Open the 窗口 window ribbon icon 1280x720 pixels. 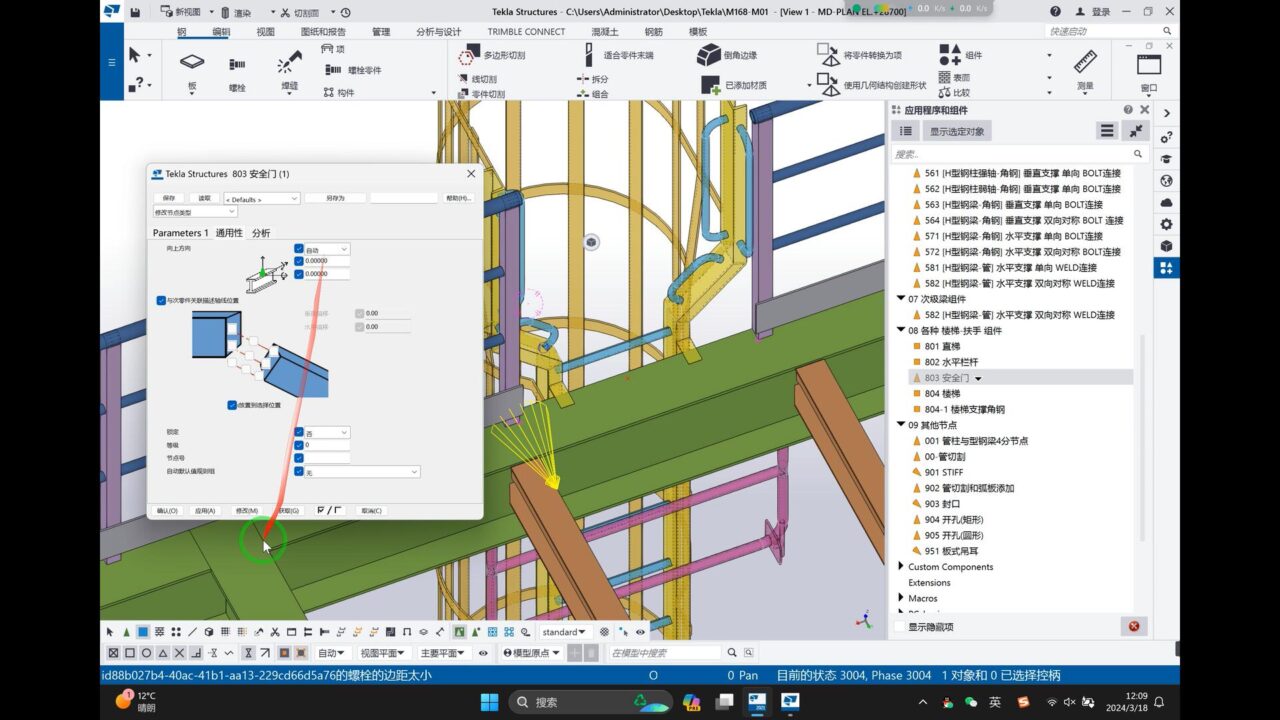tap(1149, 64)
